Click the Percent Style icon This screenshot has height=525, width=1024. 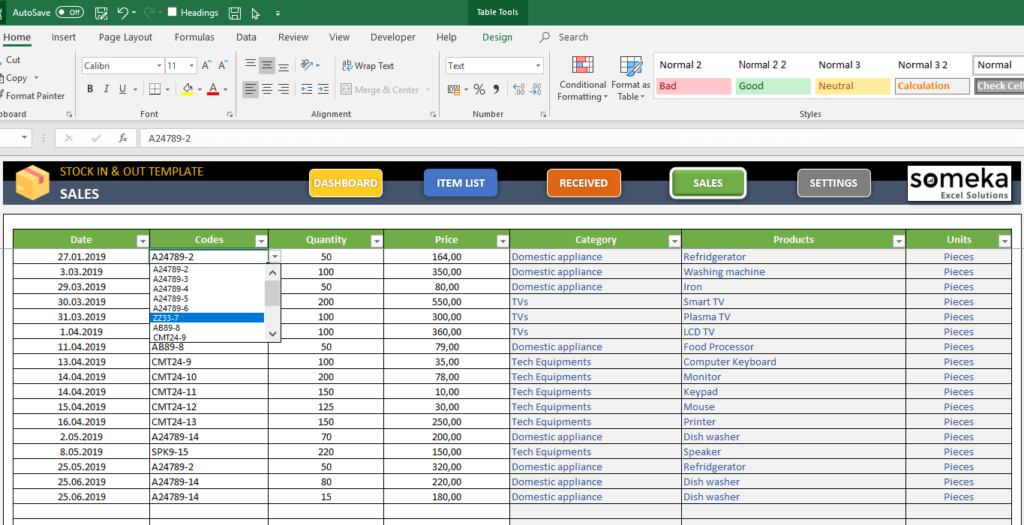(x=480, y=89)
